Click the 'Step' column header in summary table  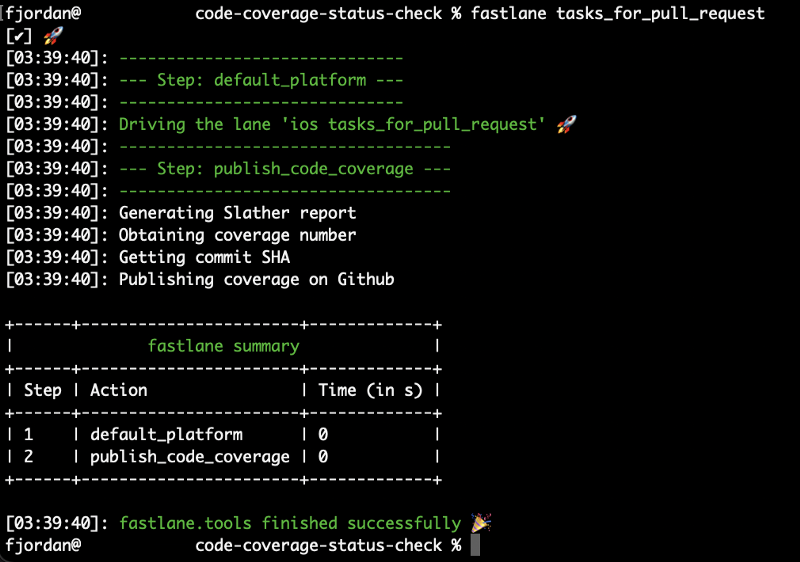tap(42, 390)
